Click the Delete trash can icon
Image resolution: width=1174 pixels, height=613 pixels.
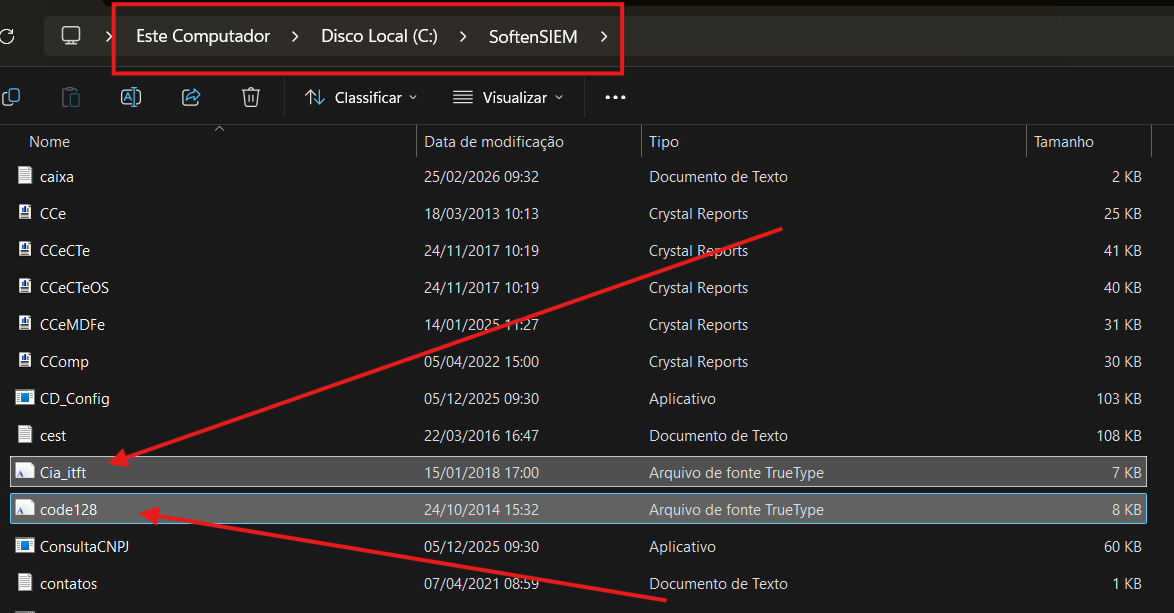(251, 97)
